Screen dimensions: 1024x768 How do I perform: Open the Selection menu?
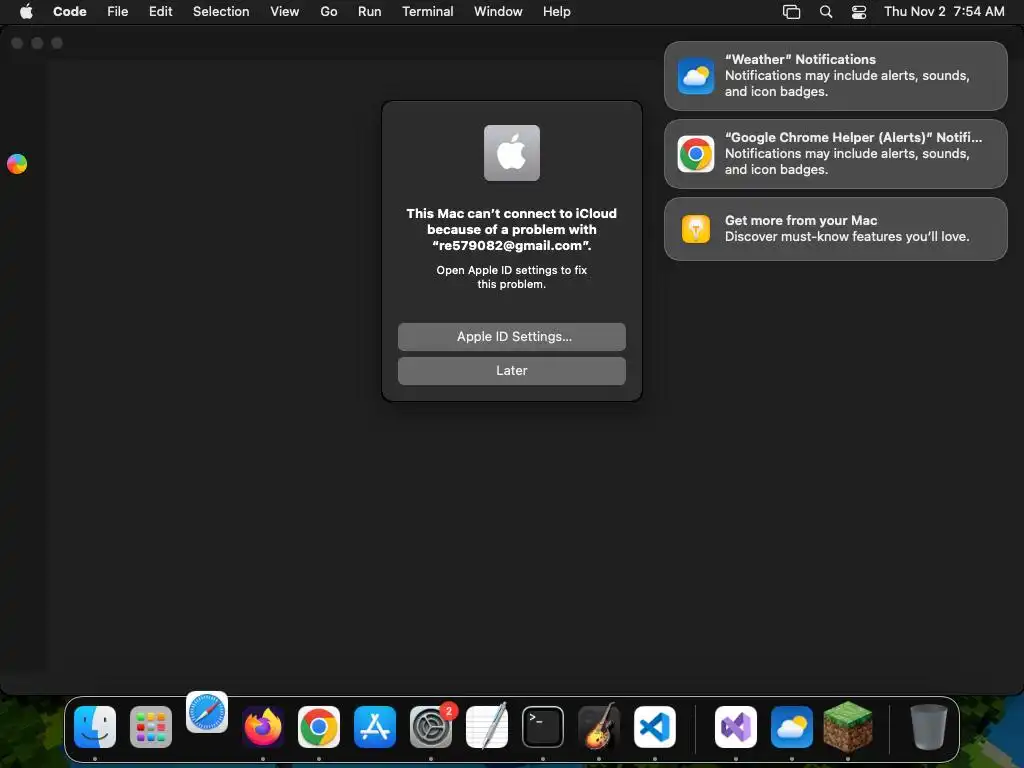tap(221, 12)
